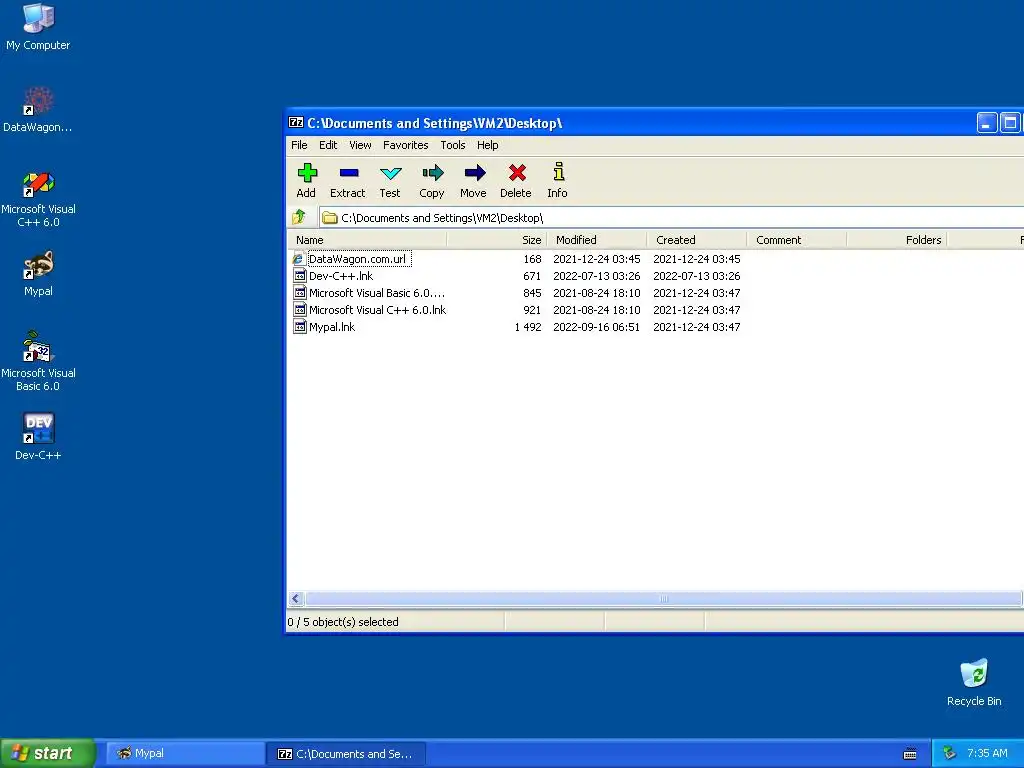The height and width of the screenshot is (768, 1024).
Task: Click status text 0 / 5 object(s) selected
Action: coord(343,622)
